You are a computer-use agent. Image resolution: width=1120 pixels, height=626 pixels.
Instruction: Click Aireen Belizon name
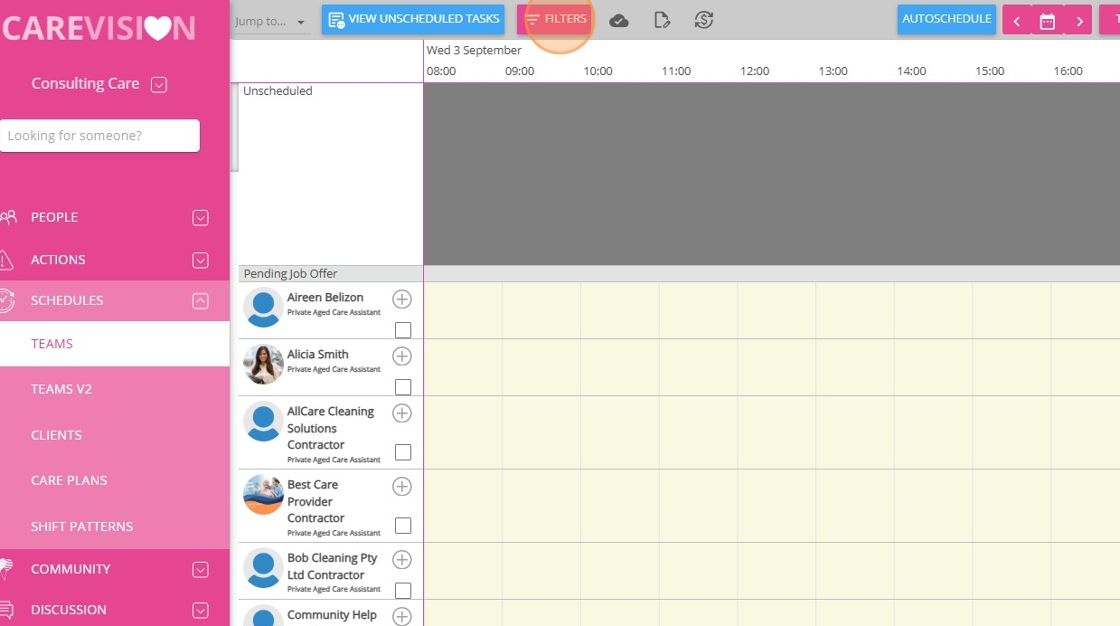pyautogui.click(x=325, y=297)
